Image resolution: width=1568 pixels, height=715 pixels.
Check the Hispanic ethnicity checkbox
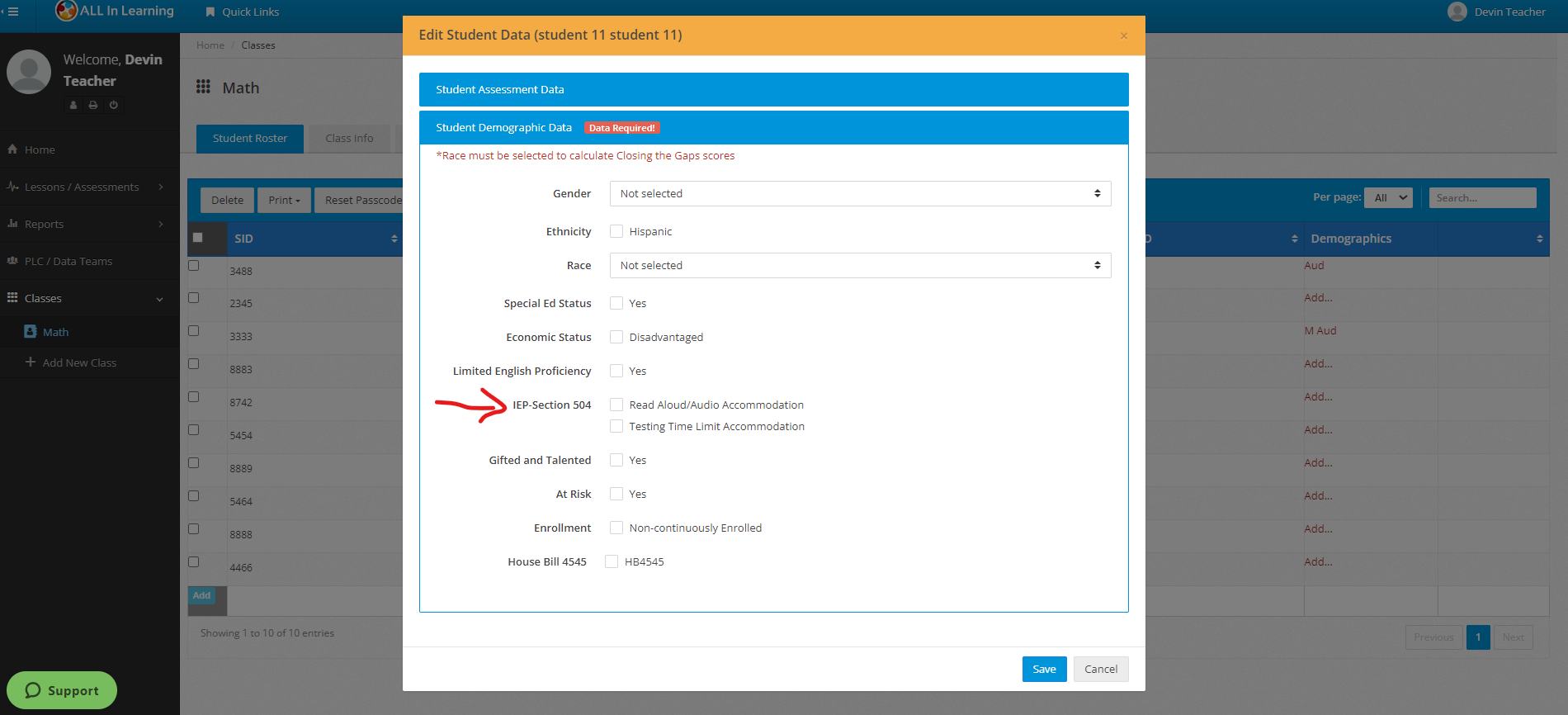point(616,231)
